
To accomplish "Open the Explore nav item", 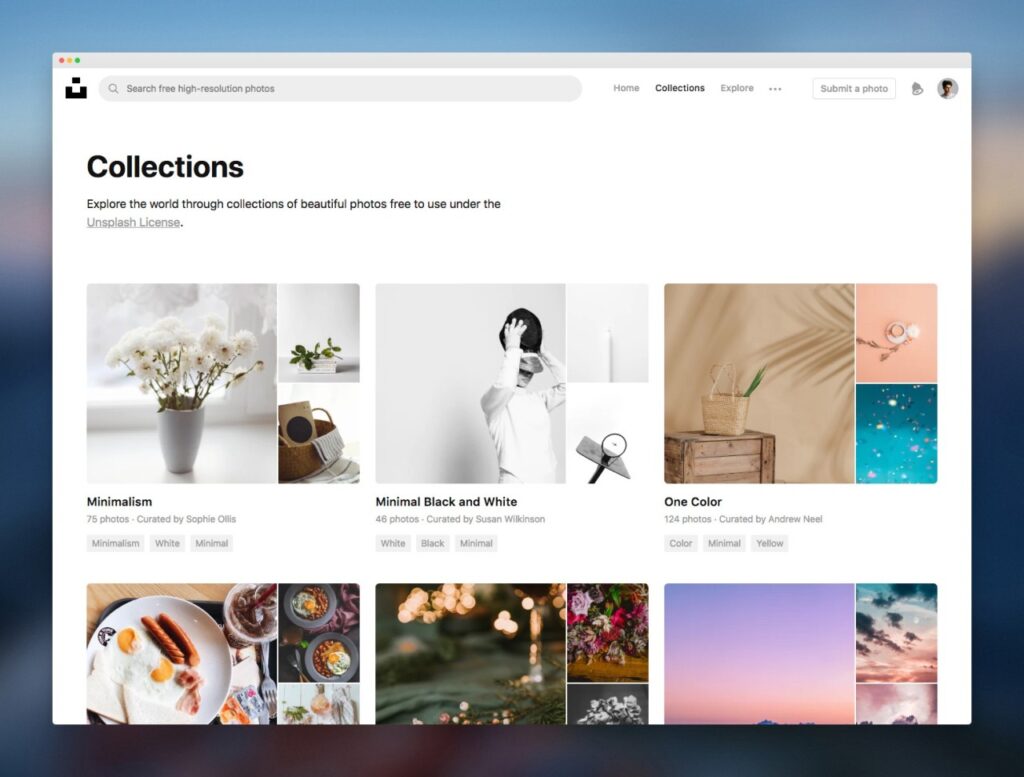I will pos(737,88).
